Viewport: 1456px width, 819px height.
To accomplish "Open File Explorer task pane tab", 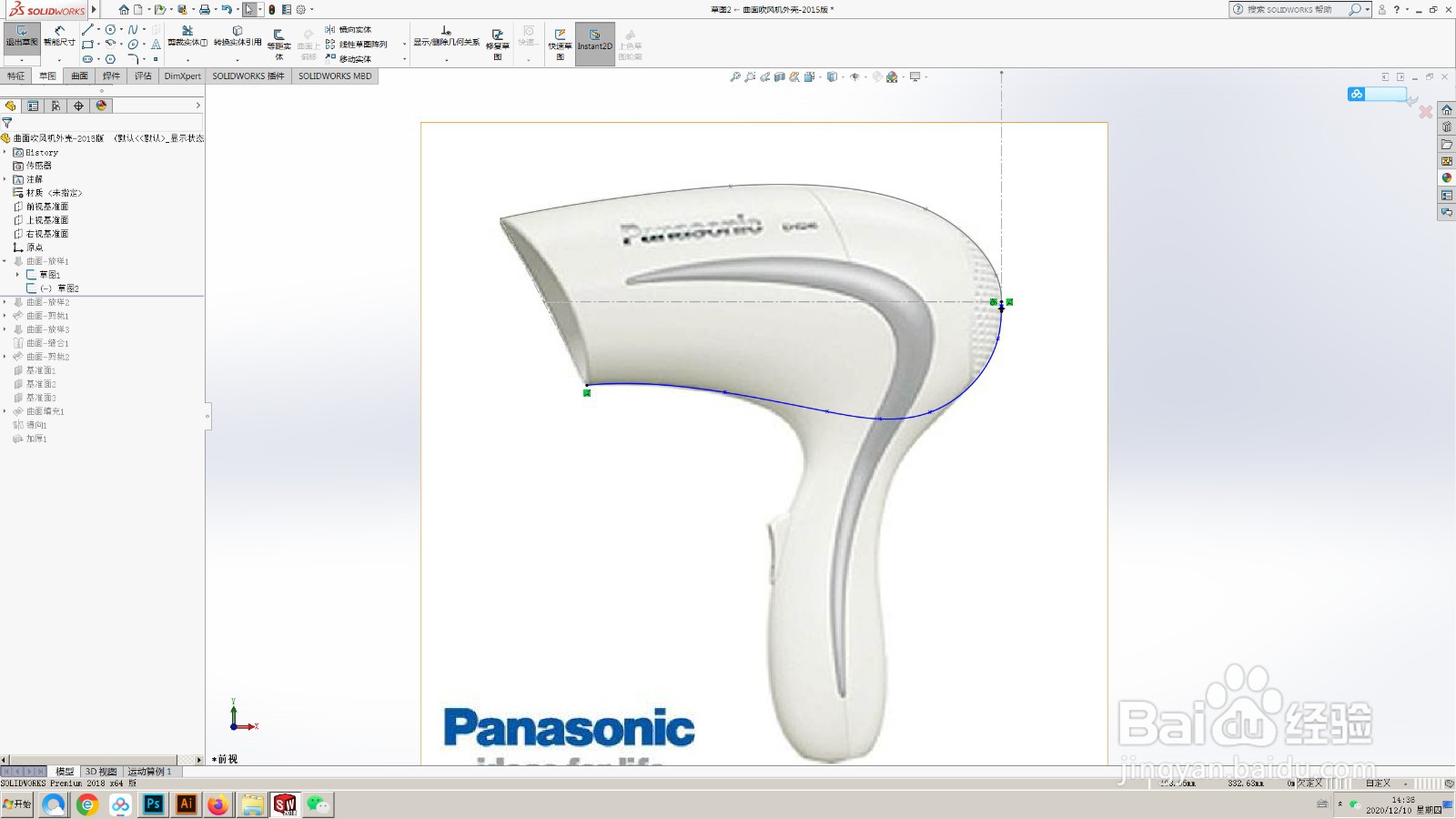I will point(1446,145).
